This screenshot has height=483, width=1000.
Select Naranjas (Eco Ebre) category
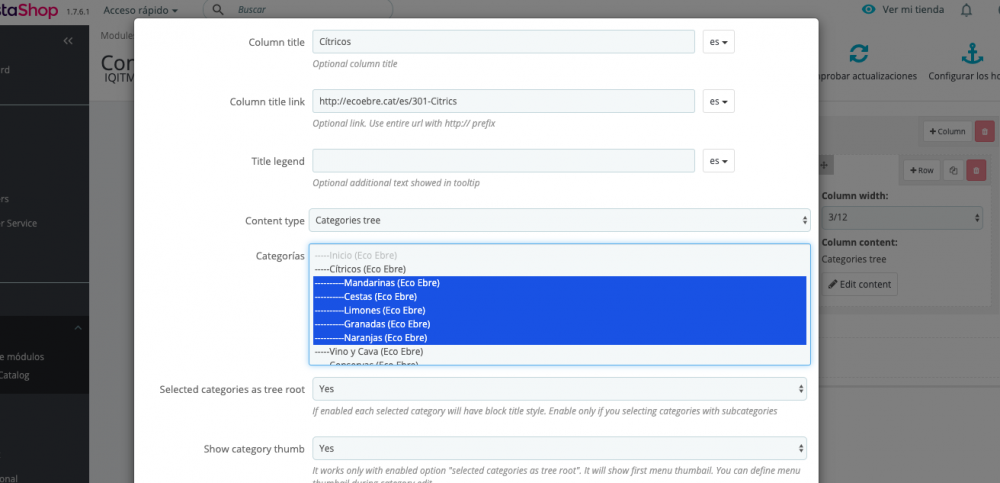[x=559, y=338]
